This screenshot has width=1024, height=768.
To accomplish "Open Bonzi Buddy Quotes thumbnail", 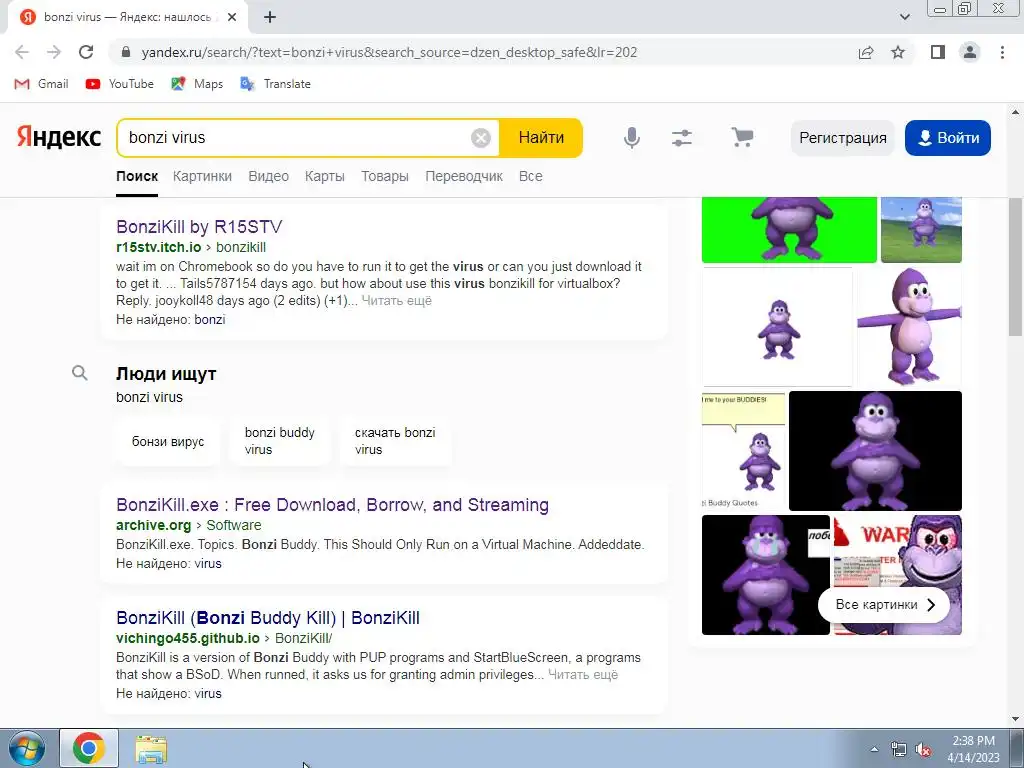I will [x=743, y=451].
